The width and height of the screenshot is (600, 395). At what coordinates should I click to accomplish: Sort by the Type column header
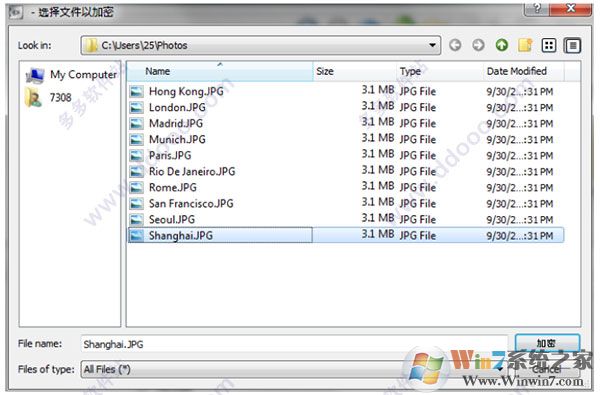coord(439,71)
